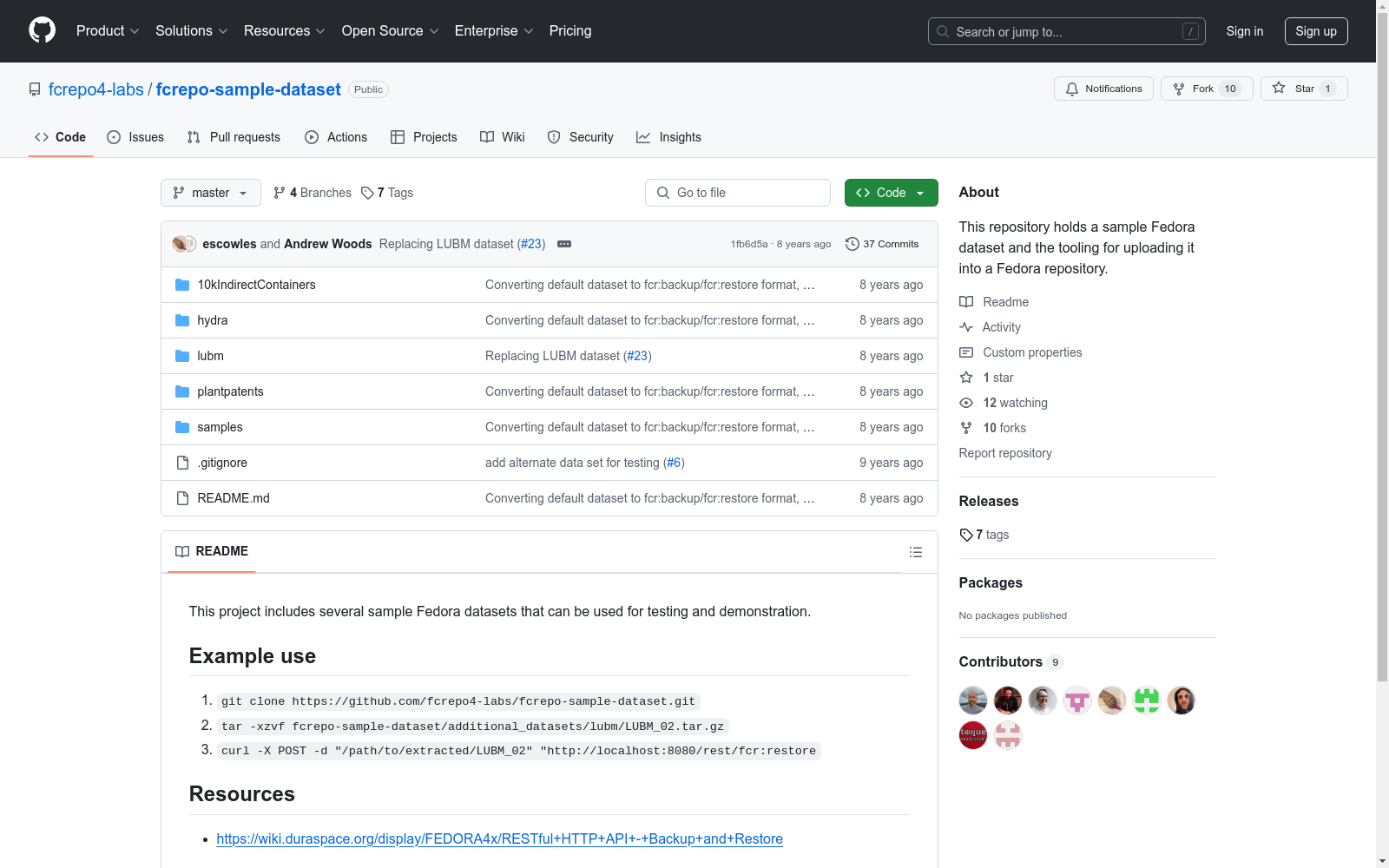Click the slash shortcut key icon in search

coord(1190,31)
